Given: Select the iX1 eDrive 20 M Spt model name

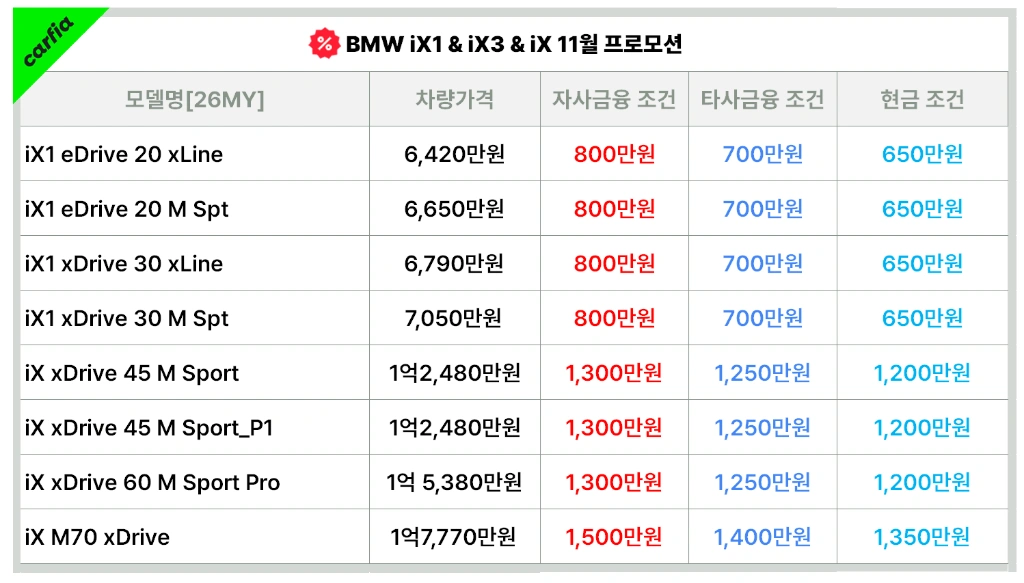Looking at the screenshot, I should click(127, 209).
